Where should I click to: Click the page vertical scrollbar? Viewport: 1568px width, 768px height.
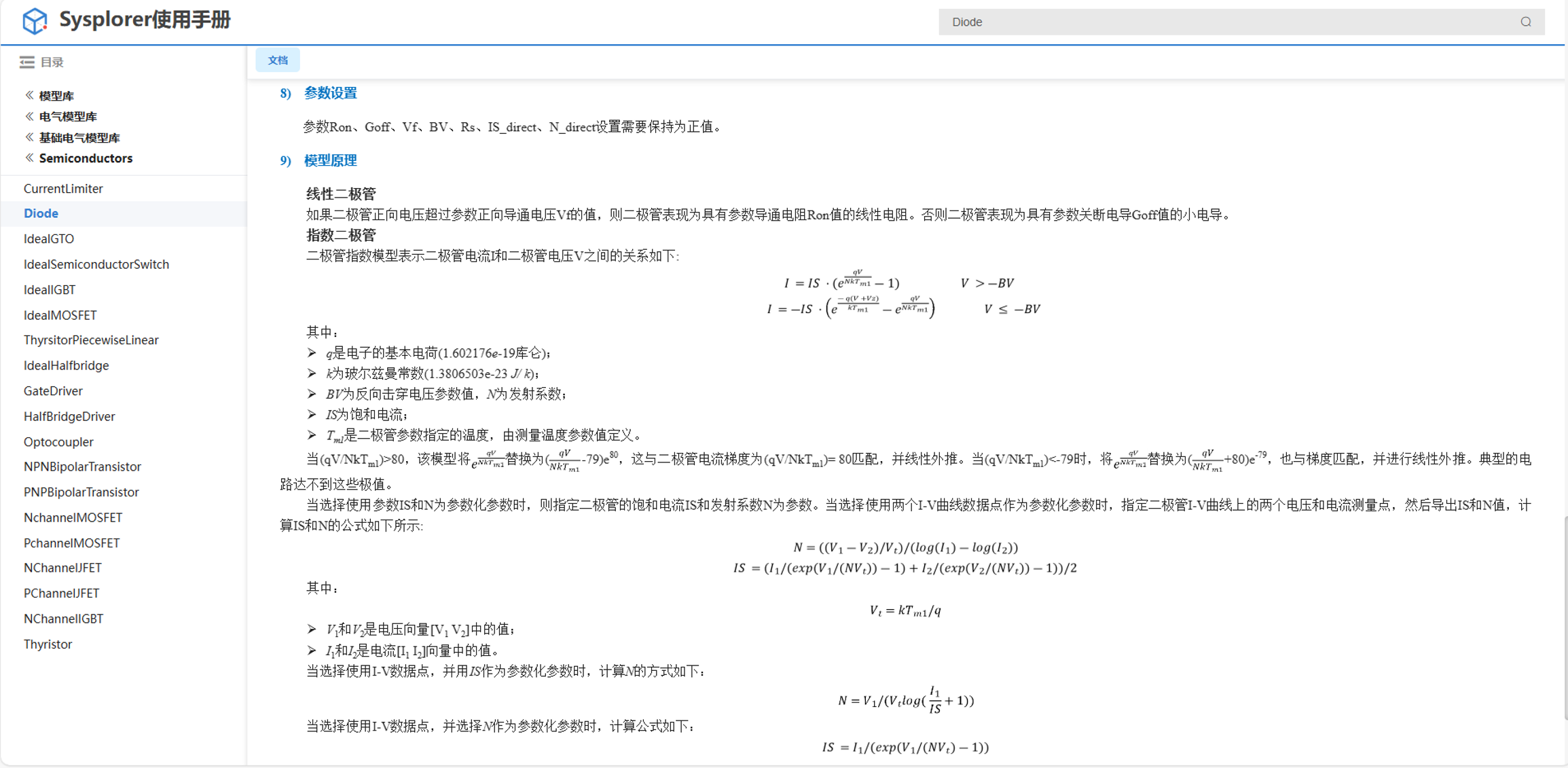pyautogui.click(x=1565, y=618)
